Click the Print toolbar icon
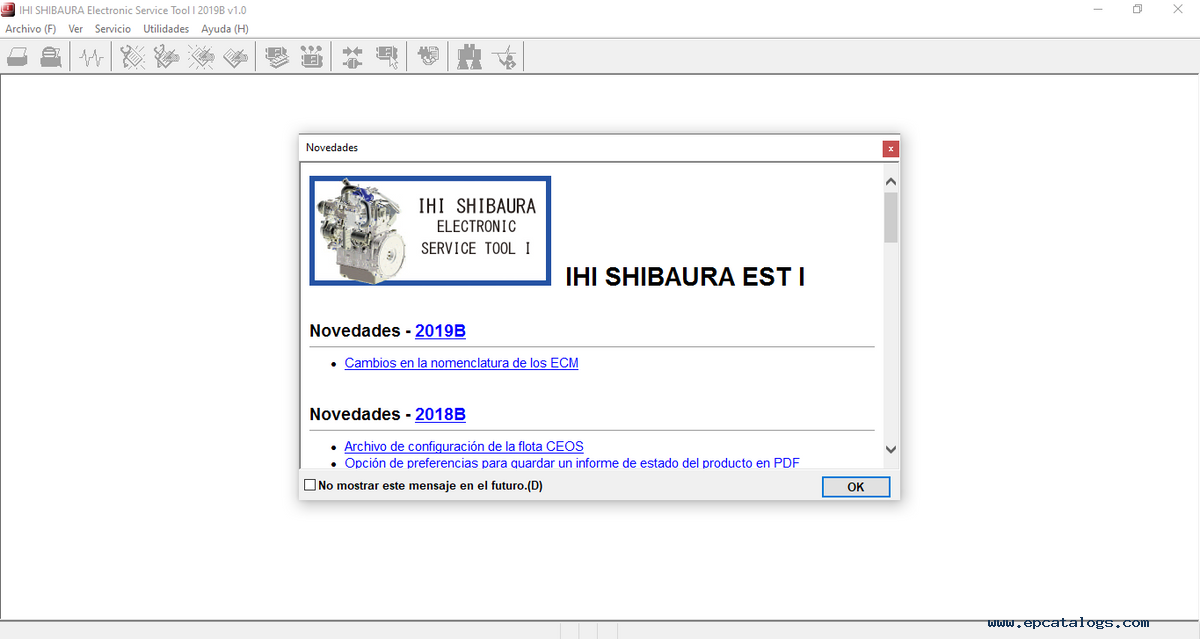 [17, 57]
